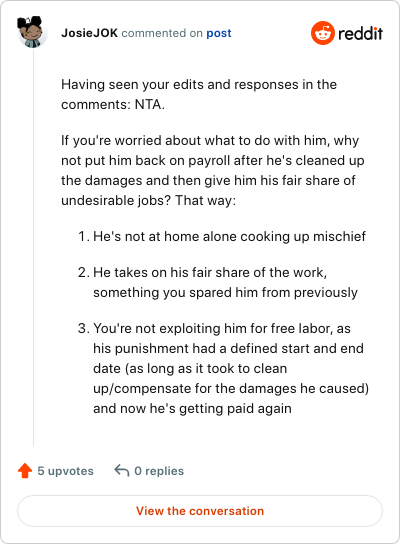
Task: Click the vertical comment thread line
Action: tap(34, 248)
